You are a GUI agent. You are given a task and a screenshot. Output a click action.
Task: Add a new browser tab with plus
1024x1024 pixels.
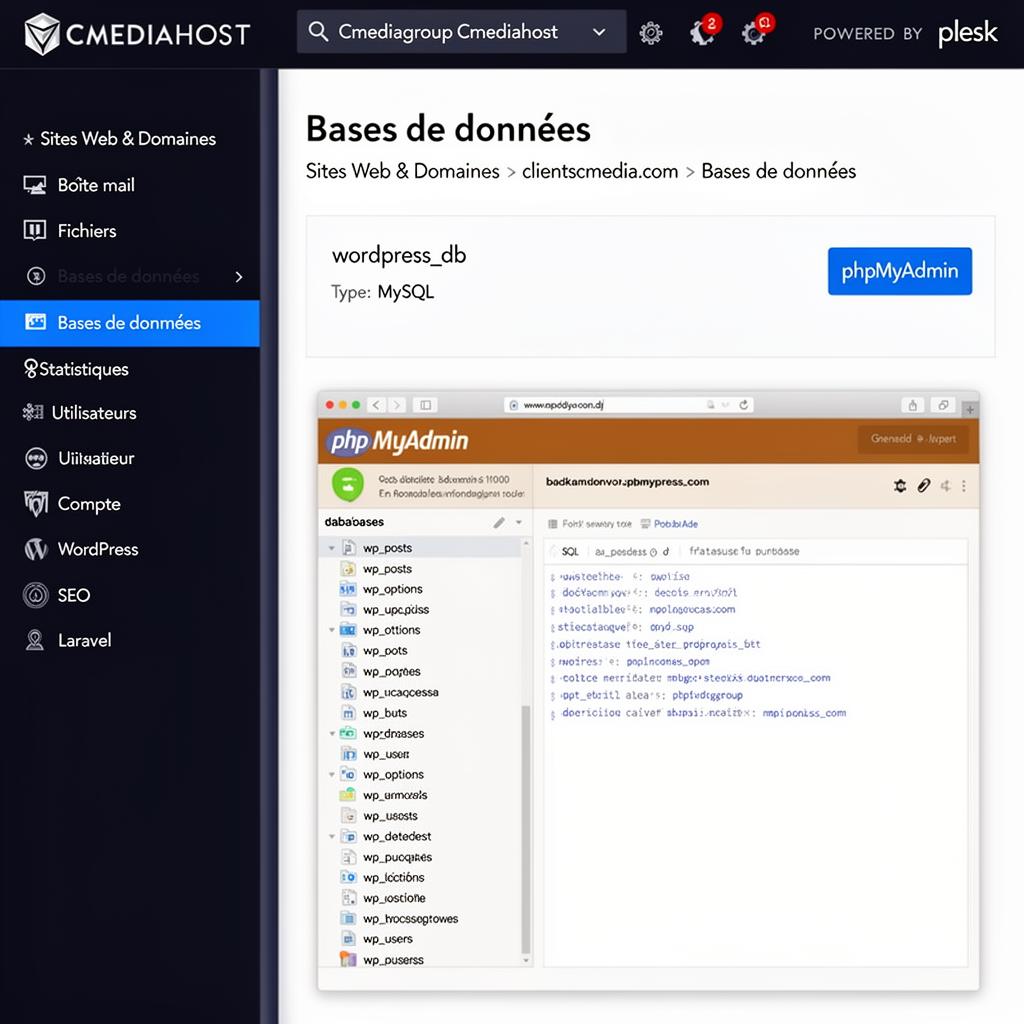[x=969, y=409]
